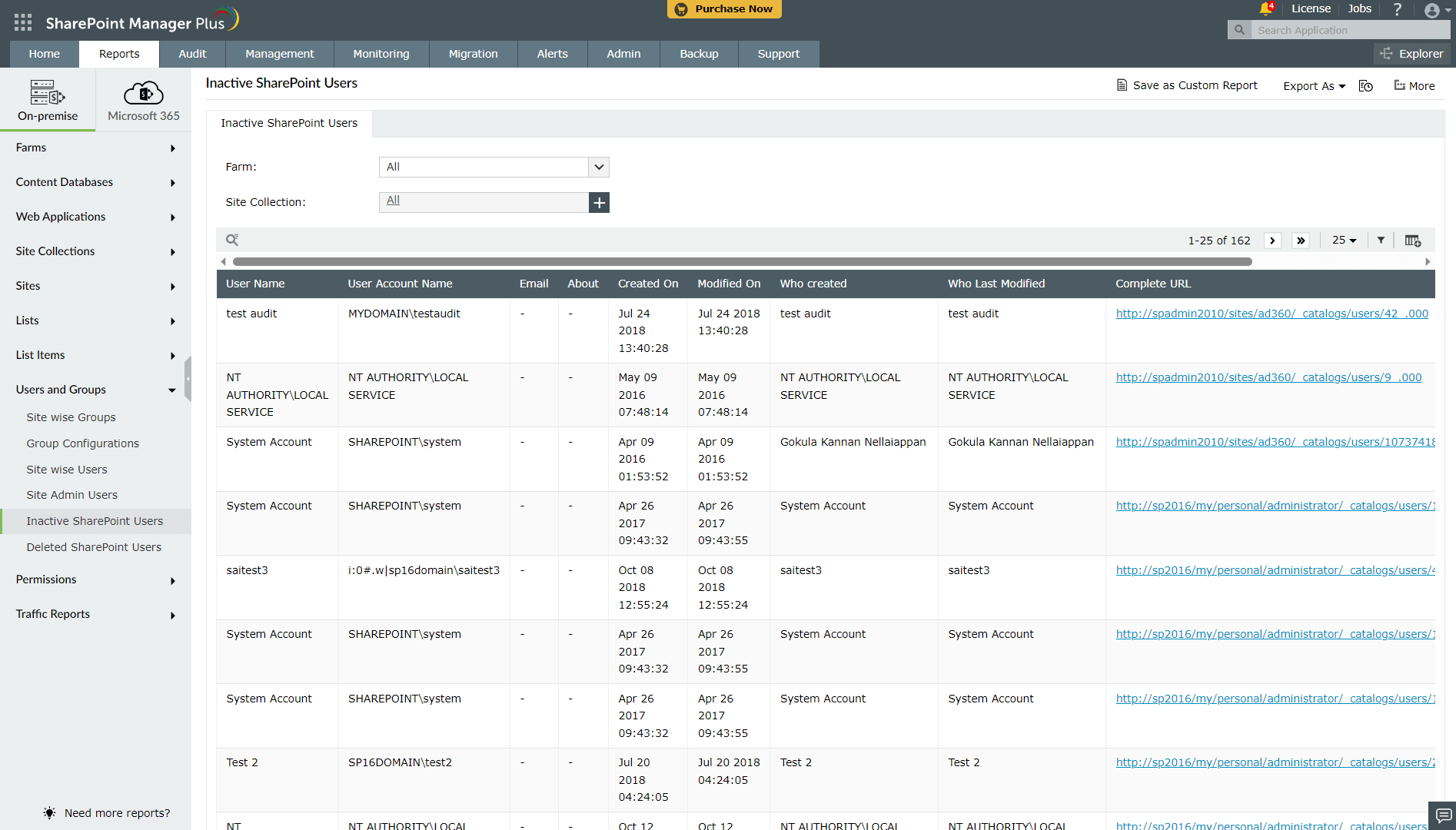Expand the Lists section

click(95, 320)
